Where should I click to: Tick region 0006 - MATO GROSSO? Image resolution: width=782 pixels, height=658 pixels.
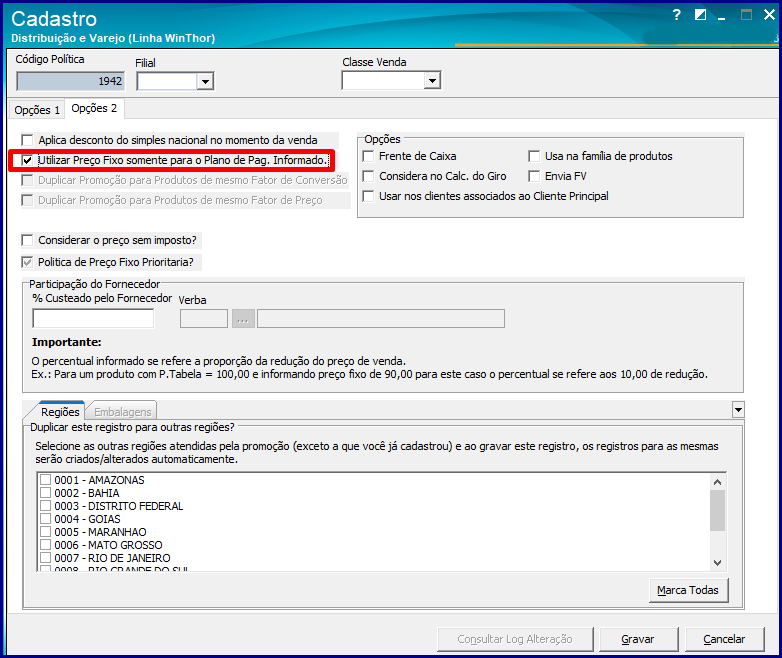tap(45, 545)
